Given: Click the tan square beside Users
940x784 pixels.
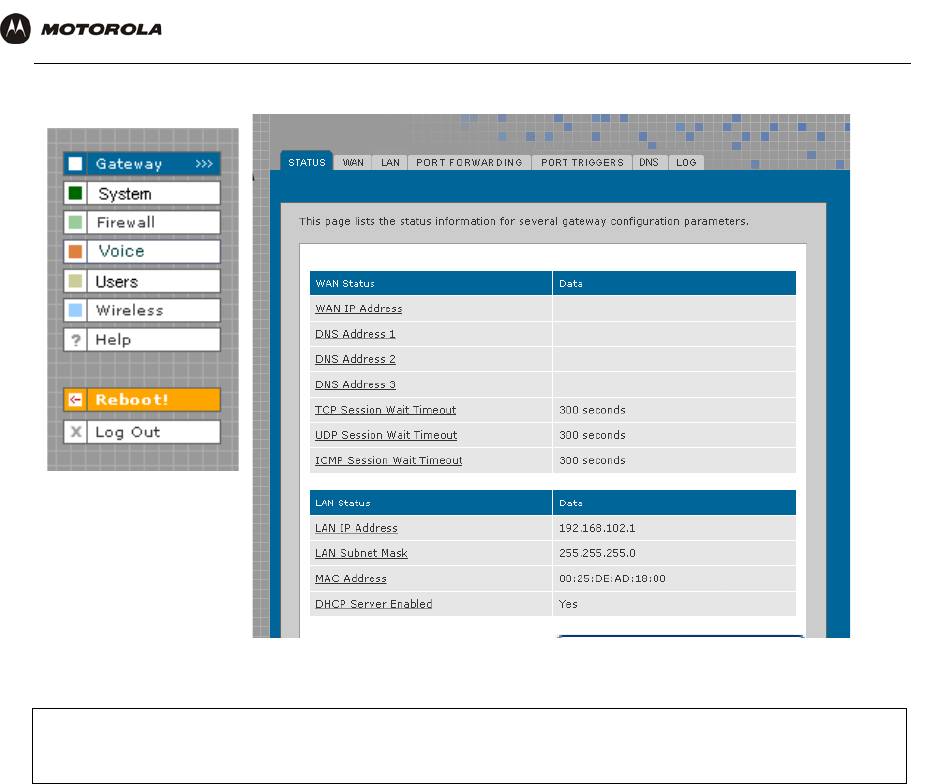Looking at the screenshot, I should tap(75, 281).
